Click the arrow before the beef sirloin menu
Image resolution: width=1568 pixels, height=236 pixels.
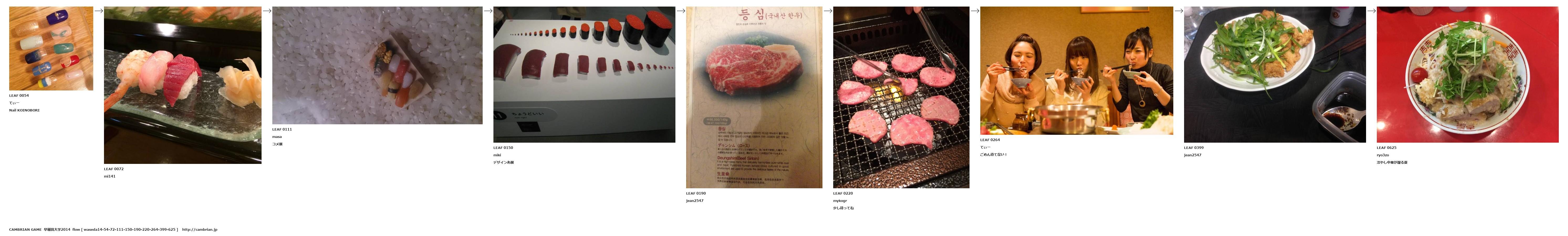coord(680,10)
